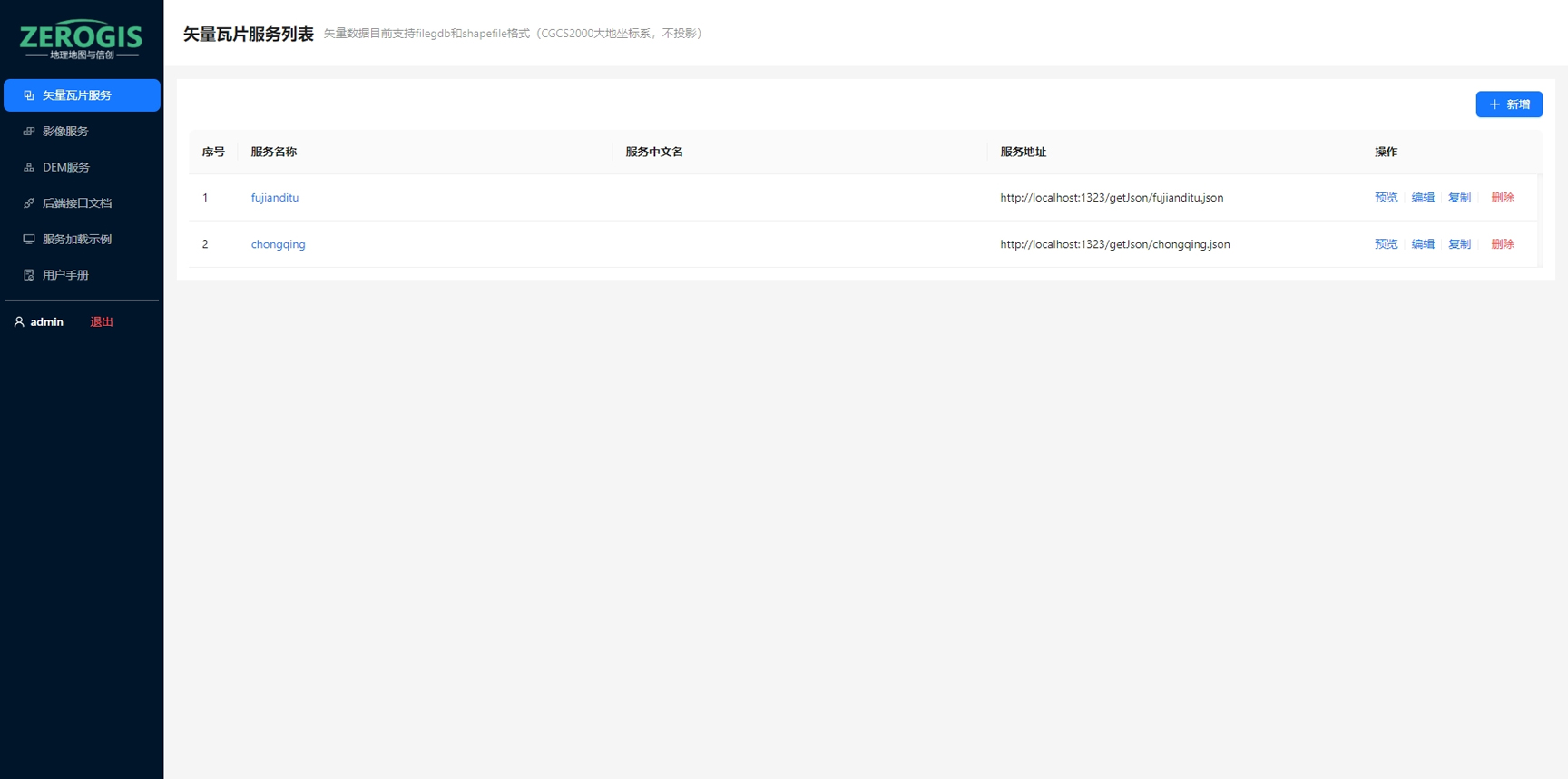Preview (预览) the fujianditu service

point(1386,197)
